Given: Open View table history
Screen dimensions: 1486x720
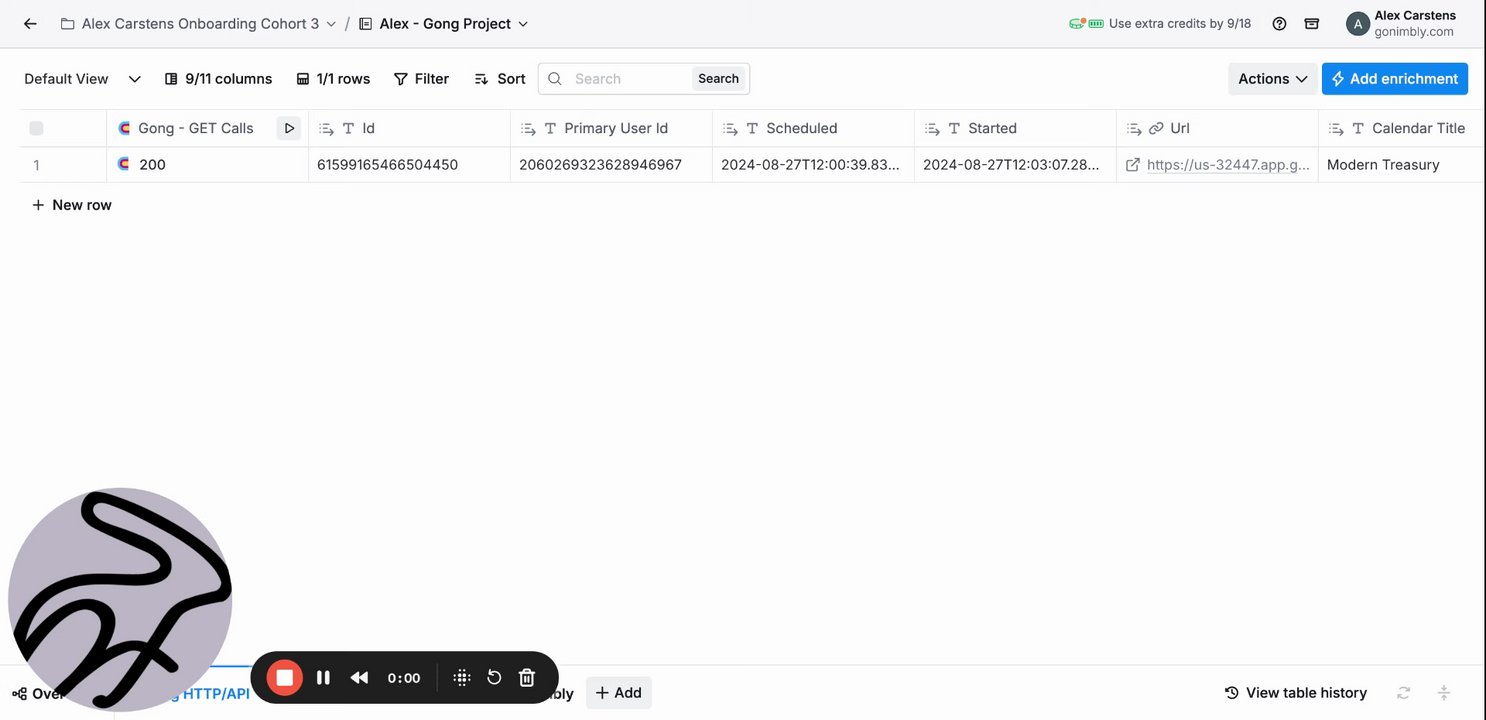Looking at the screenshot, I should [1296, 692].
